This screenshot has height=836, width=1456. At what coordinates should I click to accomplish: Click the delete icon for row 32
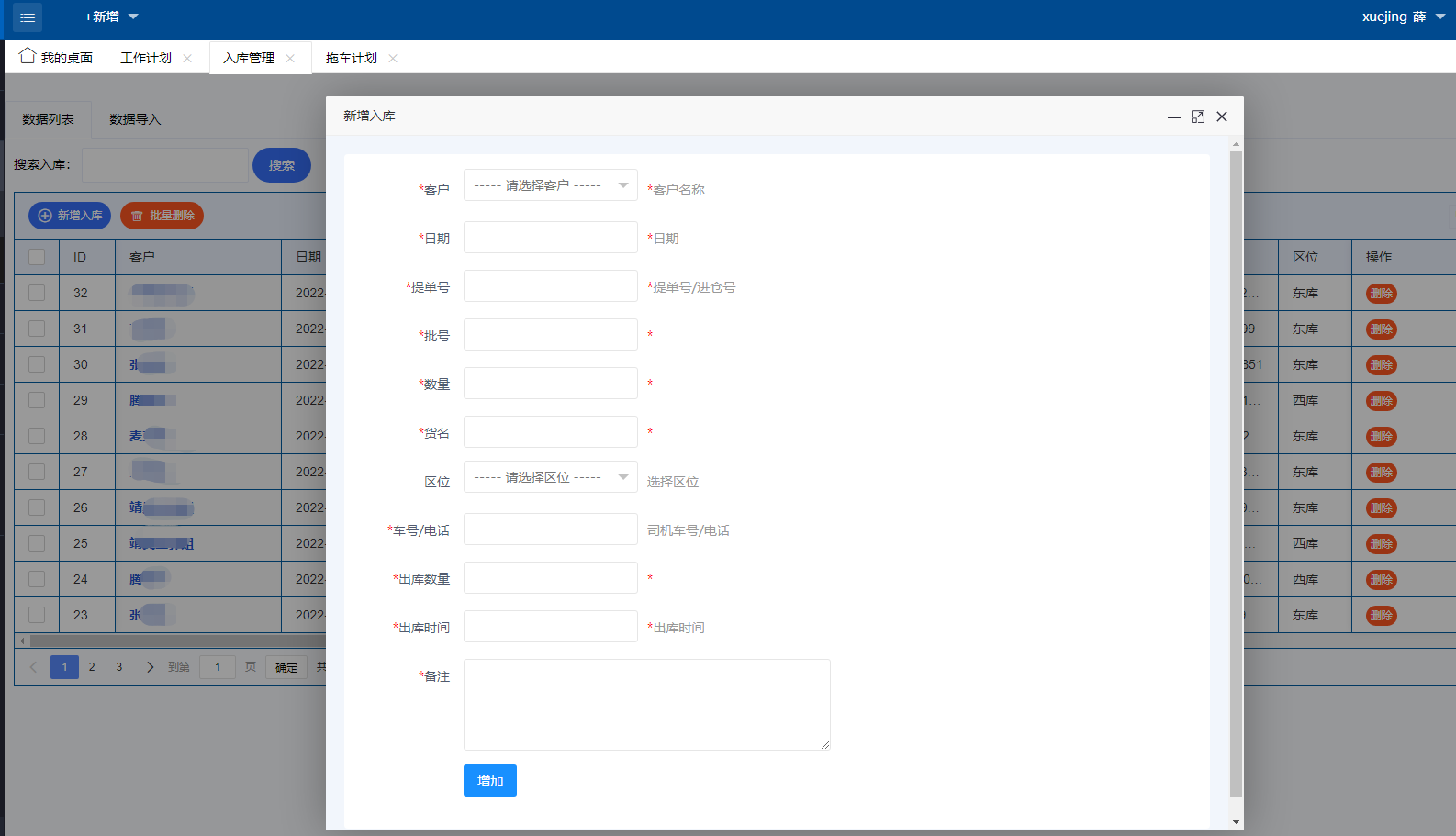[1381, 294]
